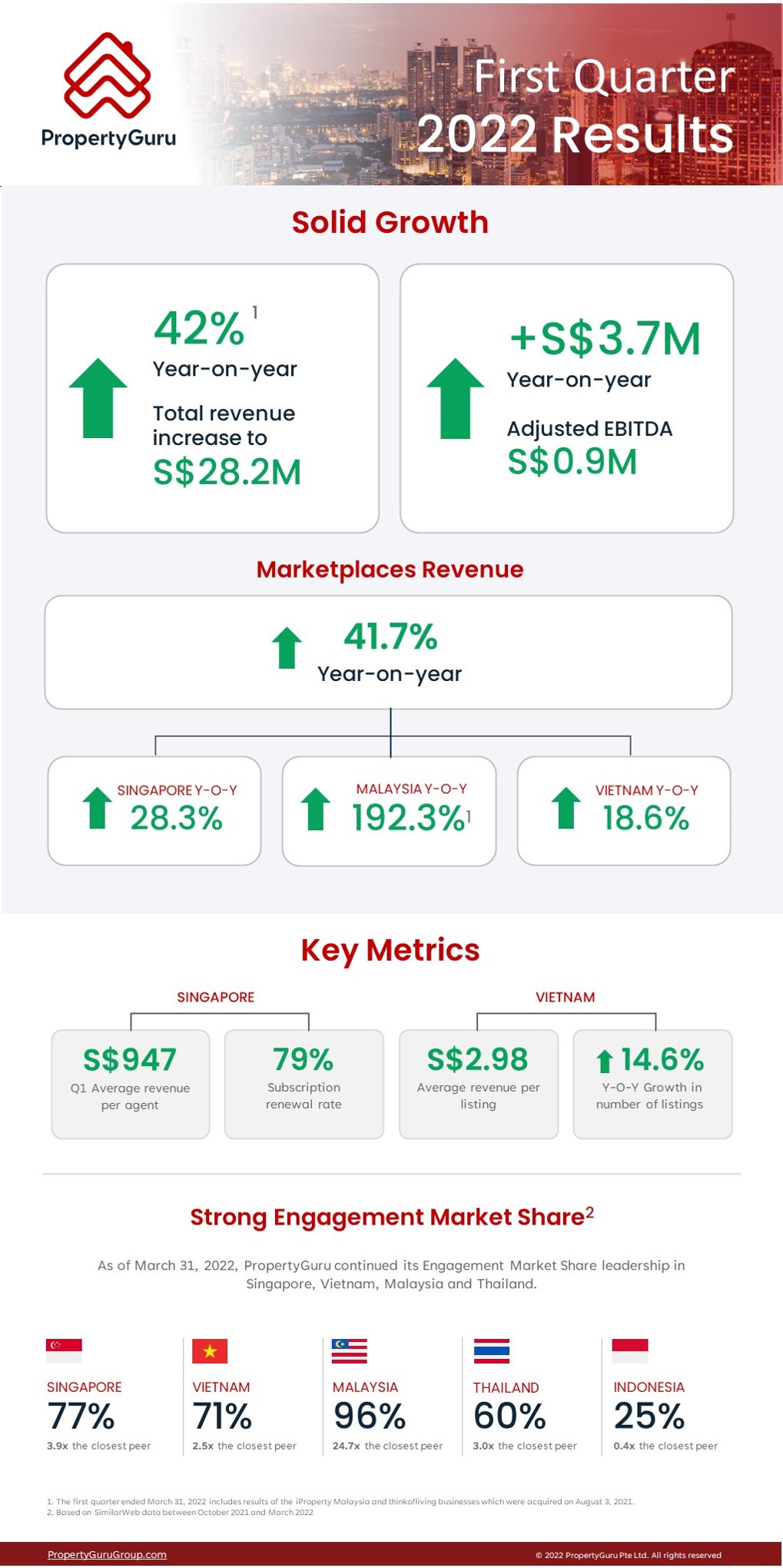Click the copyright notice in footer

coord(629,1555)
